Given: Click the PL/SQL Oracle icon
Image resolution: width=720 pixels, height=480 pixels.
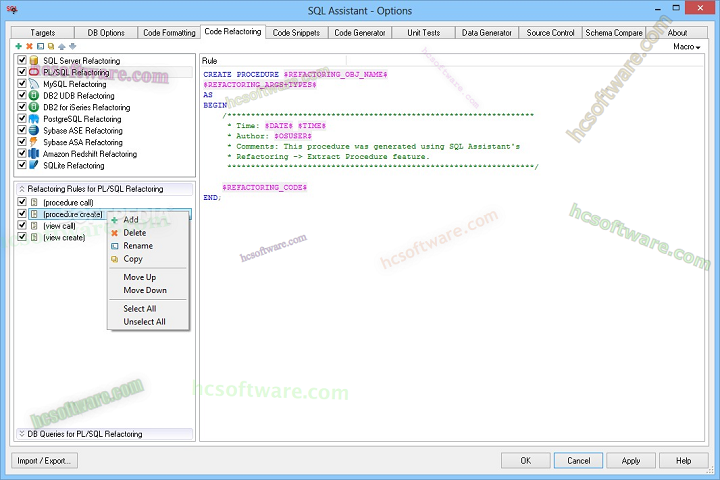Looking at the screenshot, I should (x=34, y=72).
